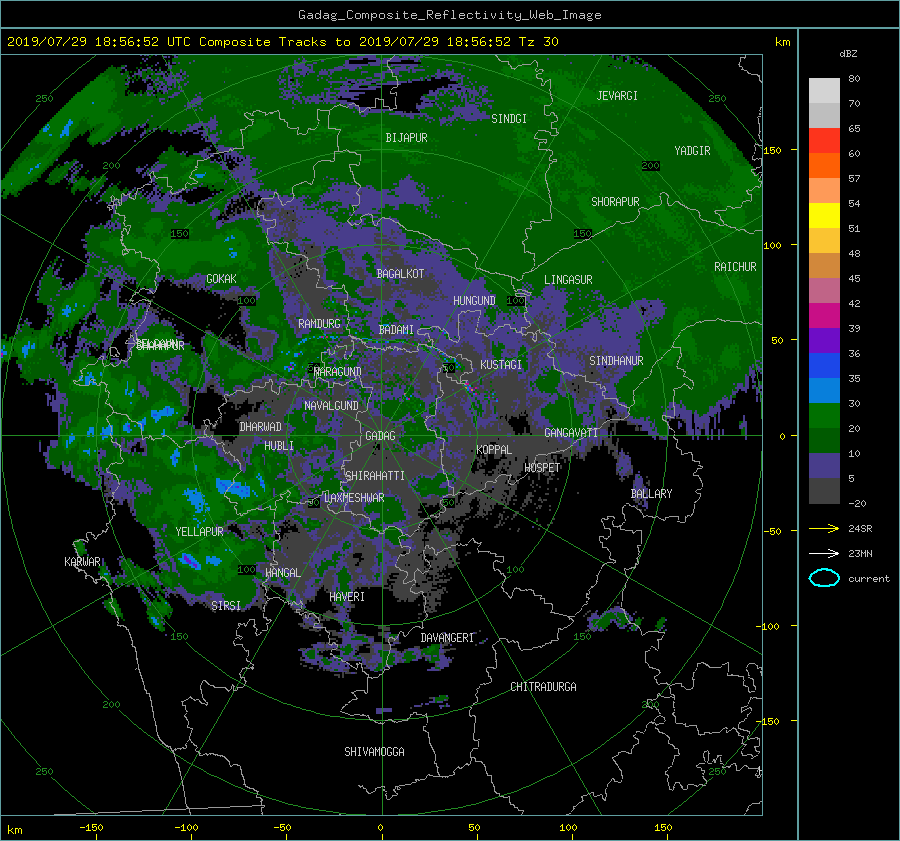Click the 'BALLARY' city label
Viewport: 900px width, 841px height.
tap(651, 494)
